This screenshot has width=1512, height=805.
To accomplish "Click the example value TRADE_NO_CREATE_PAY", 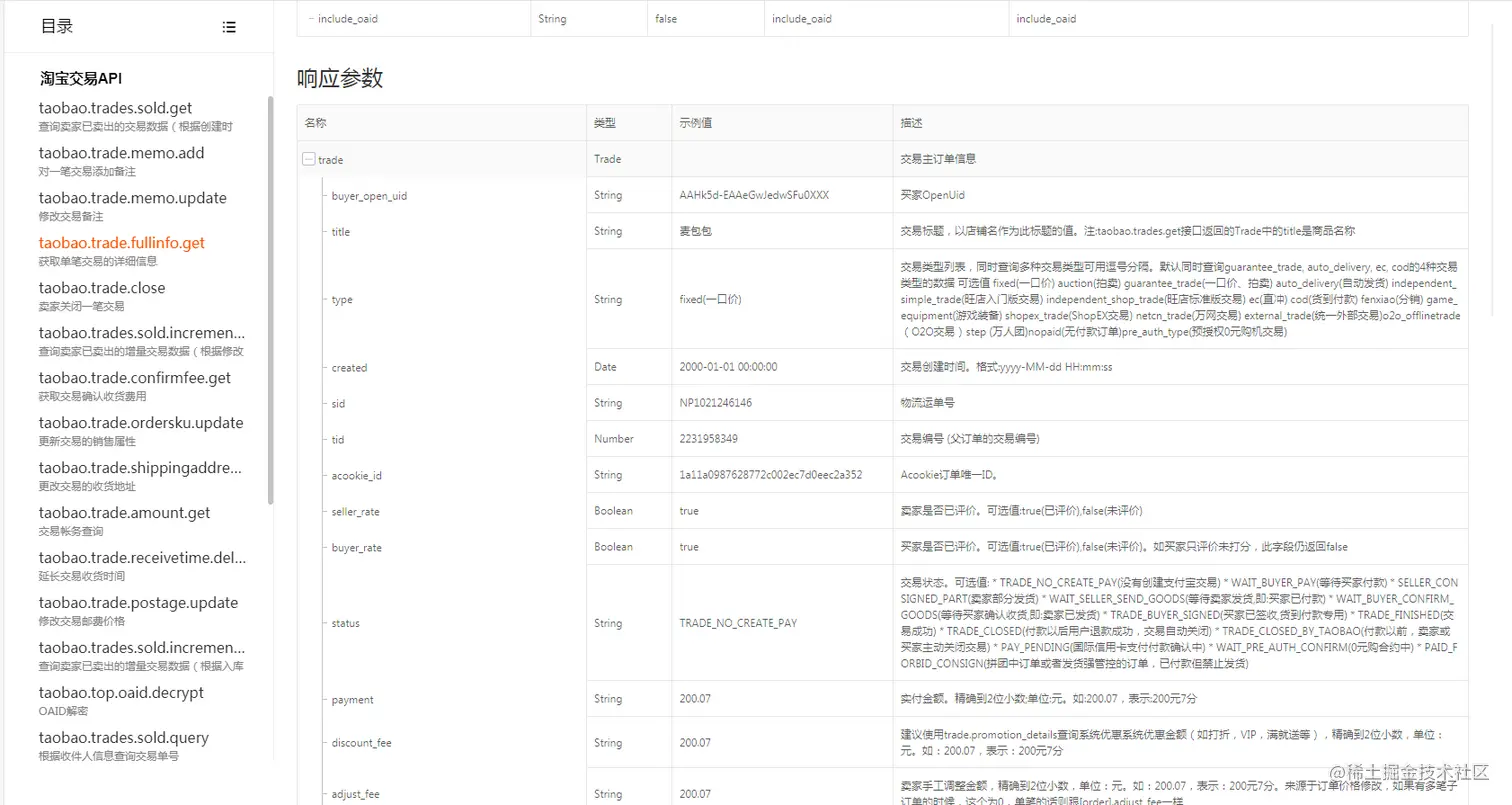I will coord(738,623).
